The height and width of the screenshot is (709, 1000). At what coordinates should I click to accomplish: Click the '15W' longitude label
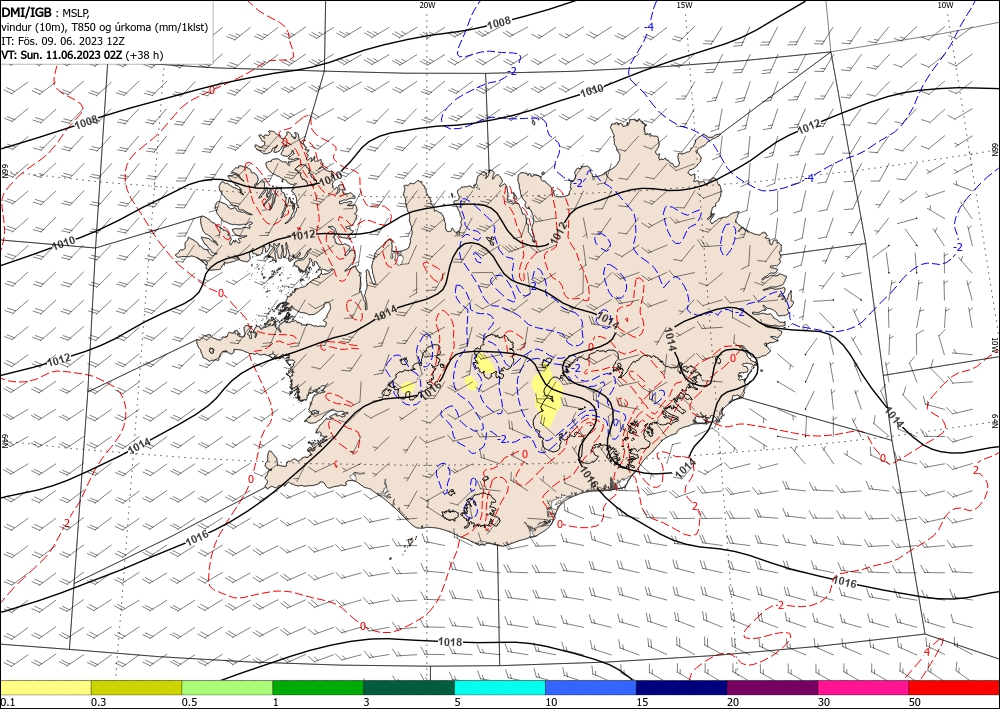684,5
